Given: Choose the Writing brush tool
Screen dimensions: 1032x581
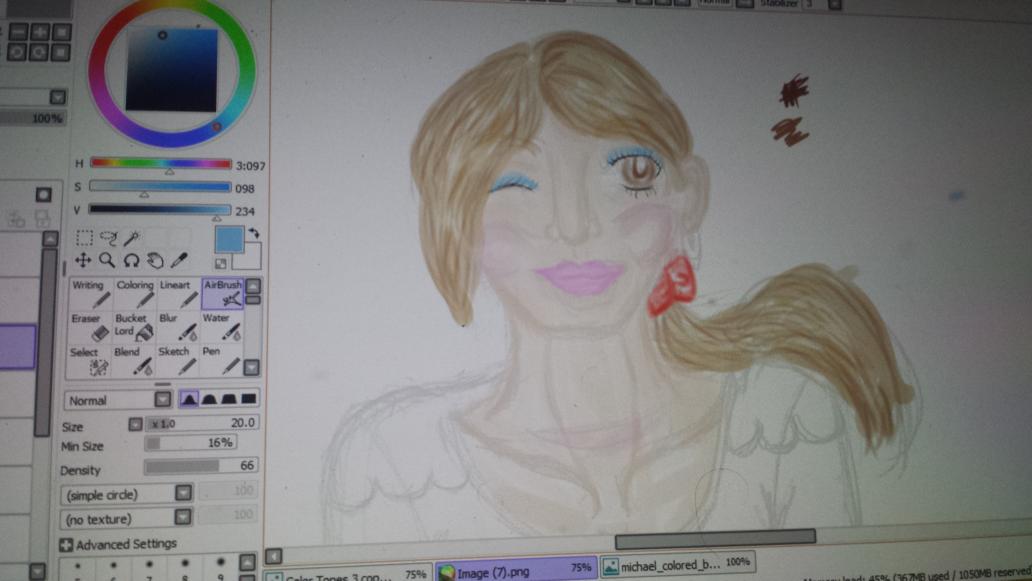Looking at the screenshot, I should [91, 293].
